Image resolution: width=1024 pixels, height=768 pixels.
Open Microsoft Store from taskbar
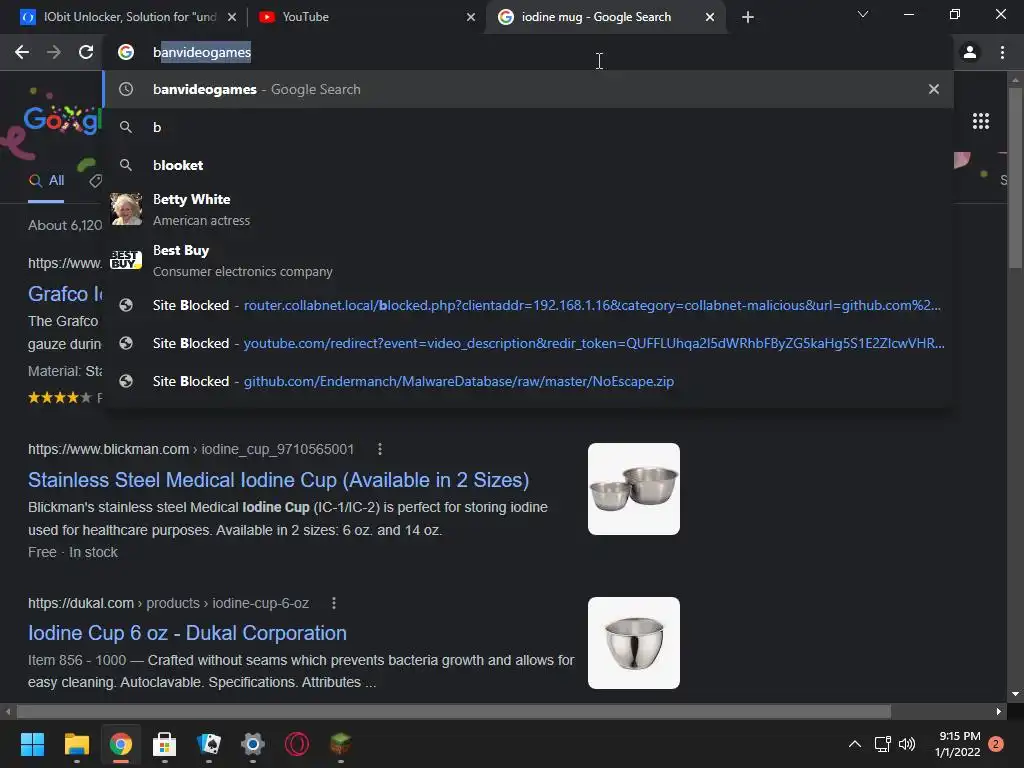point(165,744)
